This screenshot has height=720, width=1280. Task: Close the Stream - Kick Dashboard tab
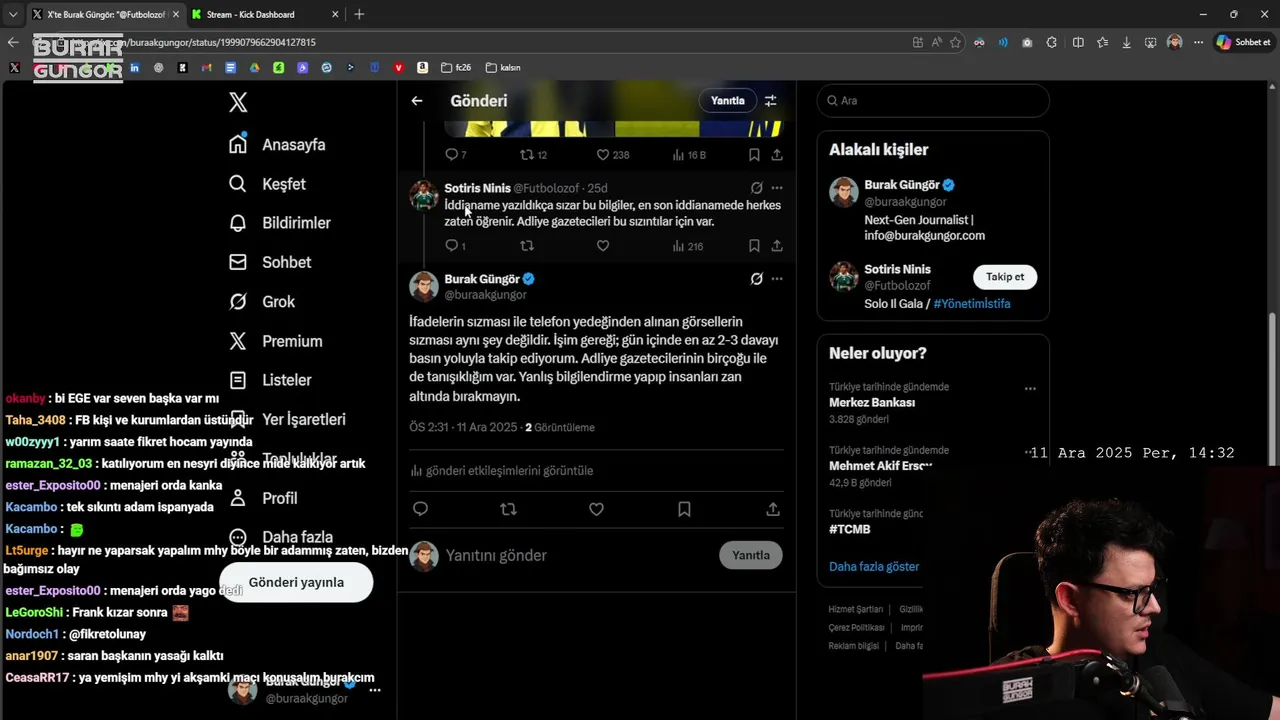(x=336, y=14)
